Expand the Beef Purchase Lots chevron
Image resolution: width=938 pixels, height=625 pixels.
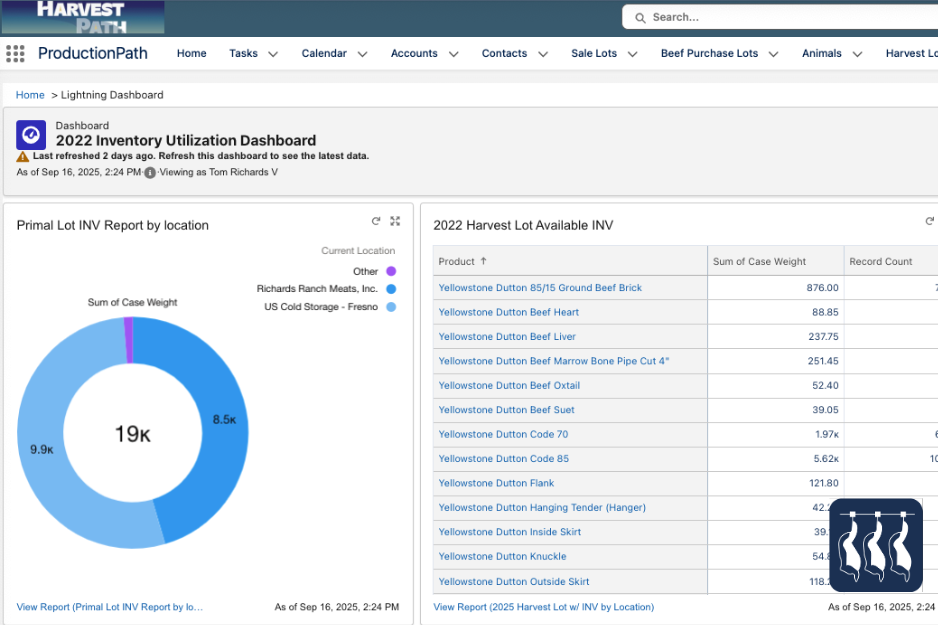tap(773, 54)
